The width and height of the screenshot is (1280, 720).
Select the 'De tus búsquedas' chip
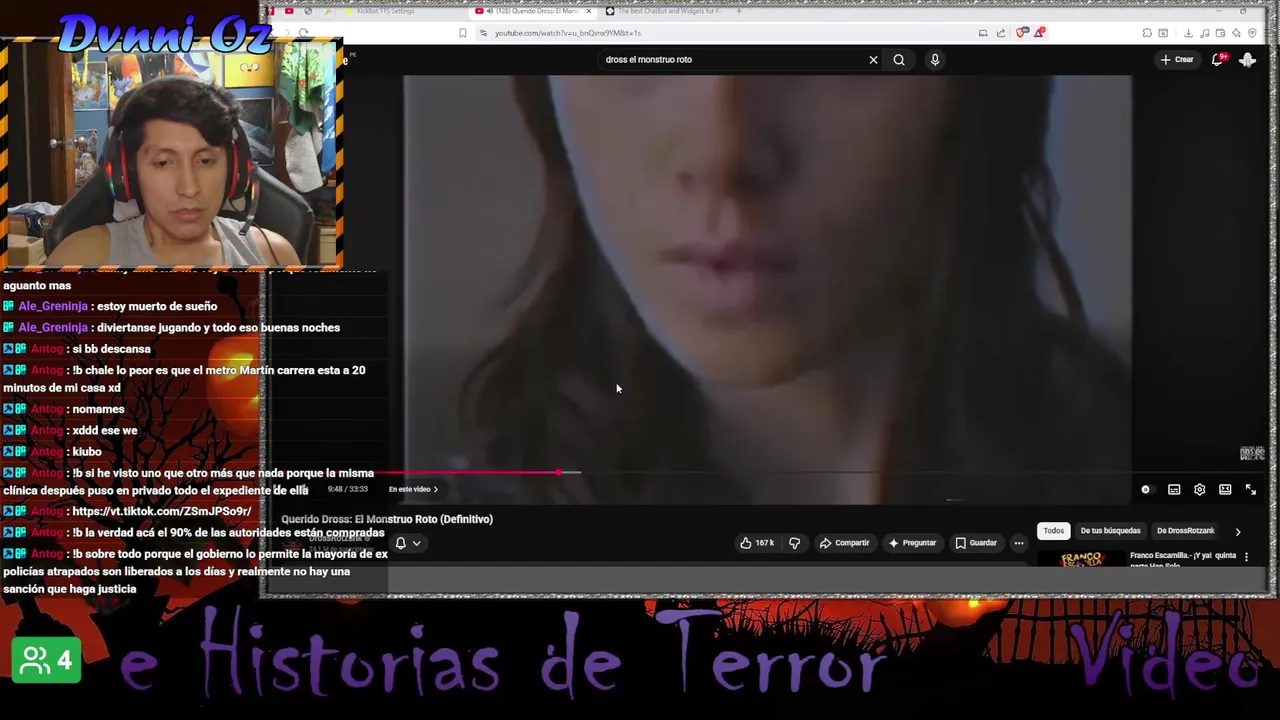coord(1110,531)
